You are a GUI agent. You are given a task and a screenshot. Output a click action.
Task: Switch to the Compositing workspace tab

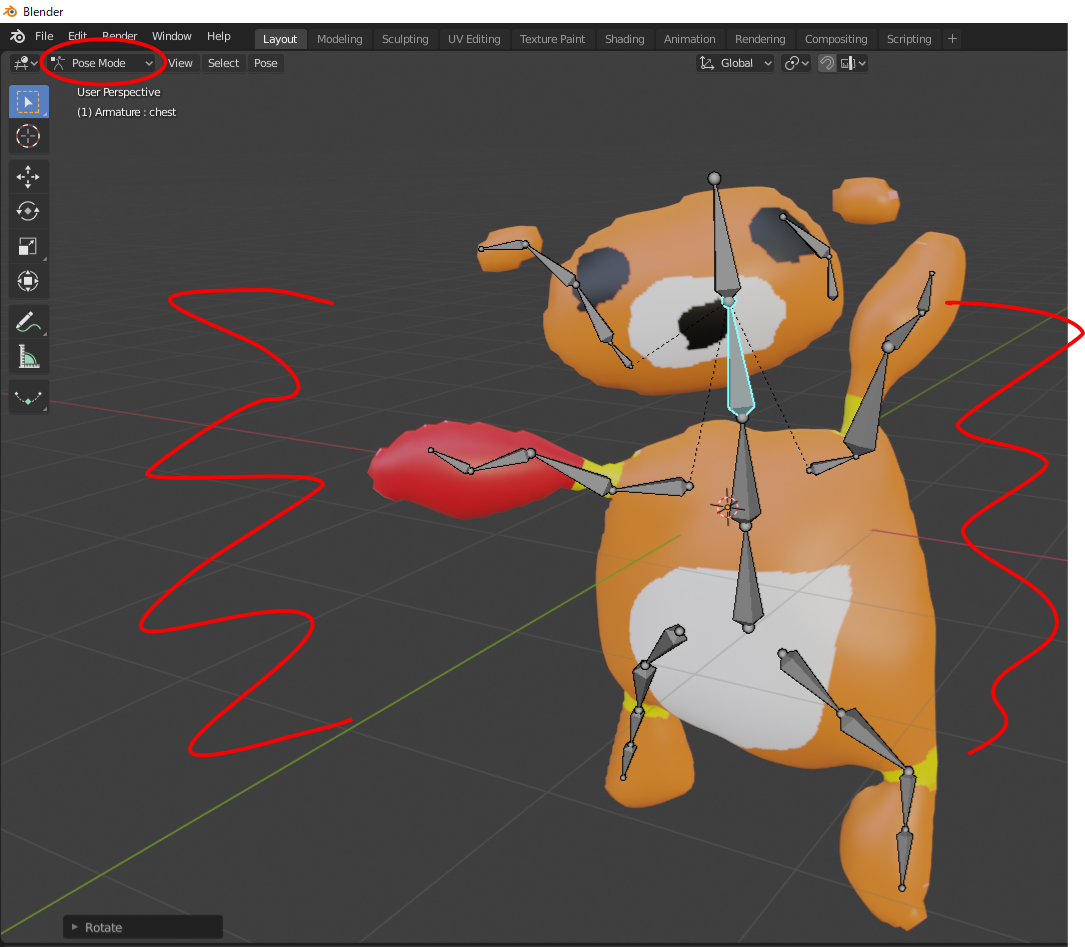pos(836,39)
